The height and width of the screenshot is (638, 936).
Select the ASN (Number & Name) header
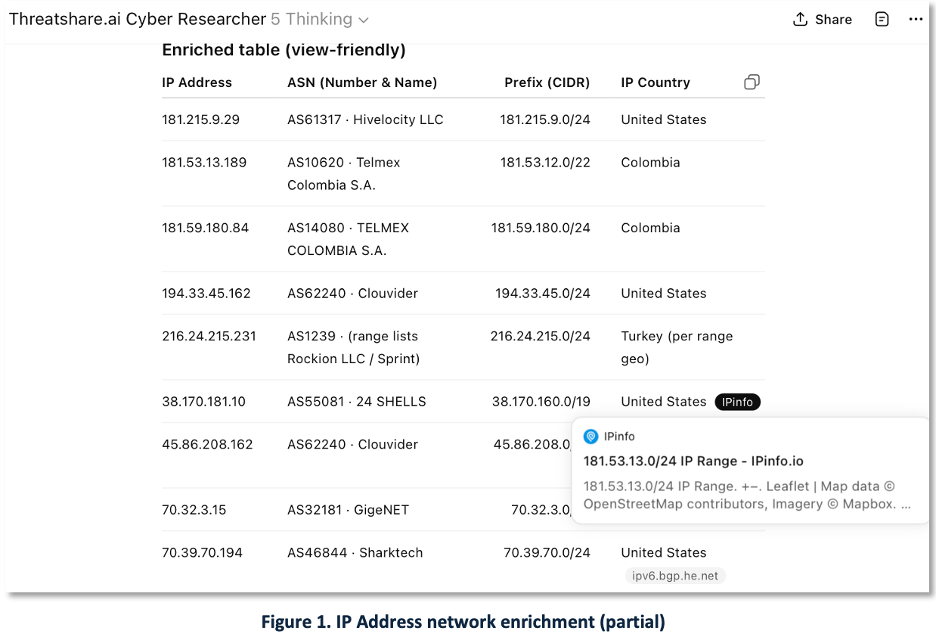362,83
